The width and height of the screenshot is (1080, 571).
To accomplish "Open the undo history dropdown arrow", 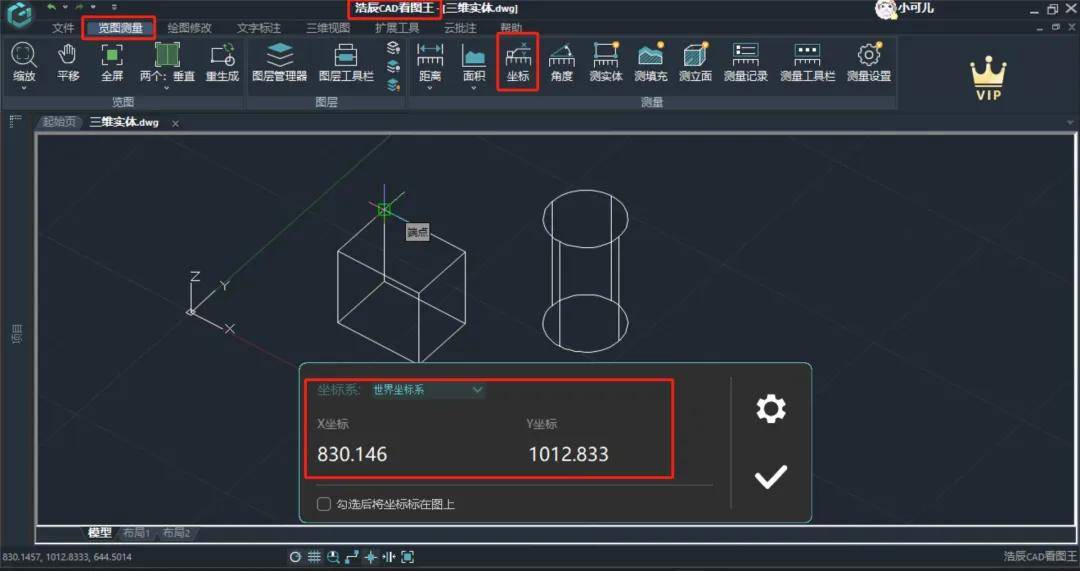I will [65, 7].
